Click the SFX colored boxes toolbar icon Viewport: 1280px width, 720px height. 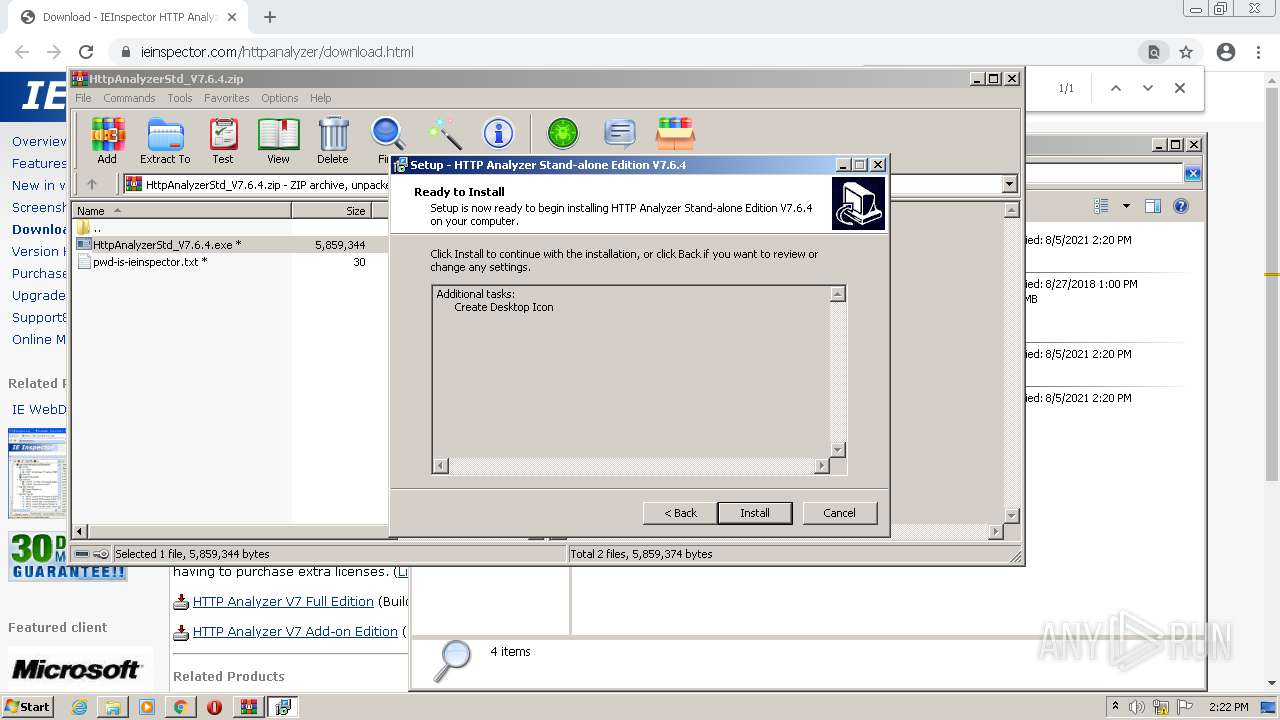pyautogui.click(x=675, y=133)
